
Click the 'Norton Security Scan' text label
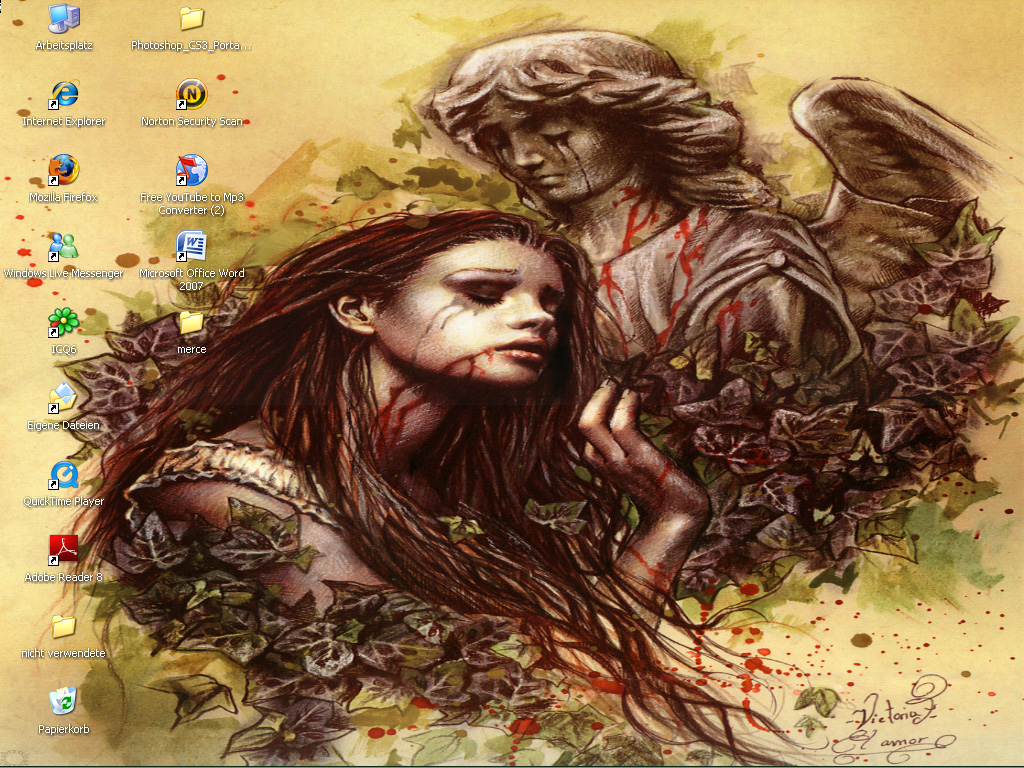191,122
